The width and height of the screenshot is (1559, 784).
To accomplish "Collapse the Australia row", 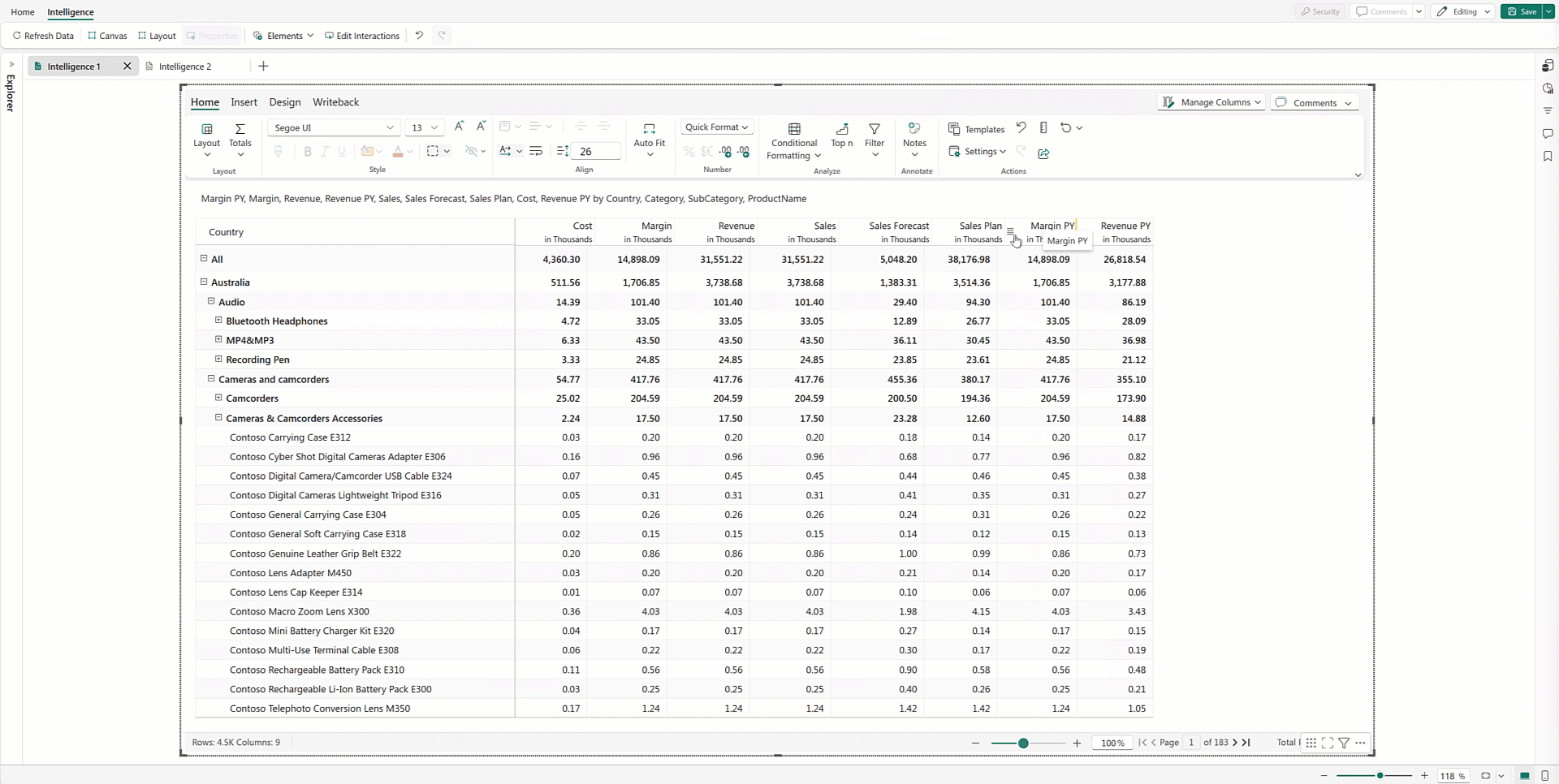I will click(x=204, y=282).
